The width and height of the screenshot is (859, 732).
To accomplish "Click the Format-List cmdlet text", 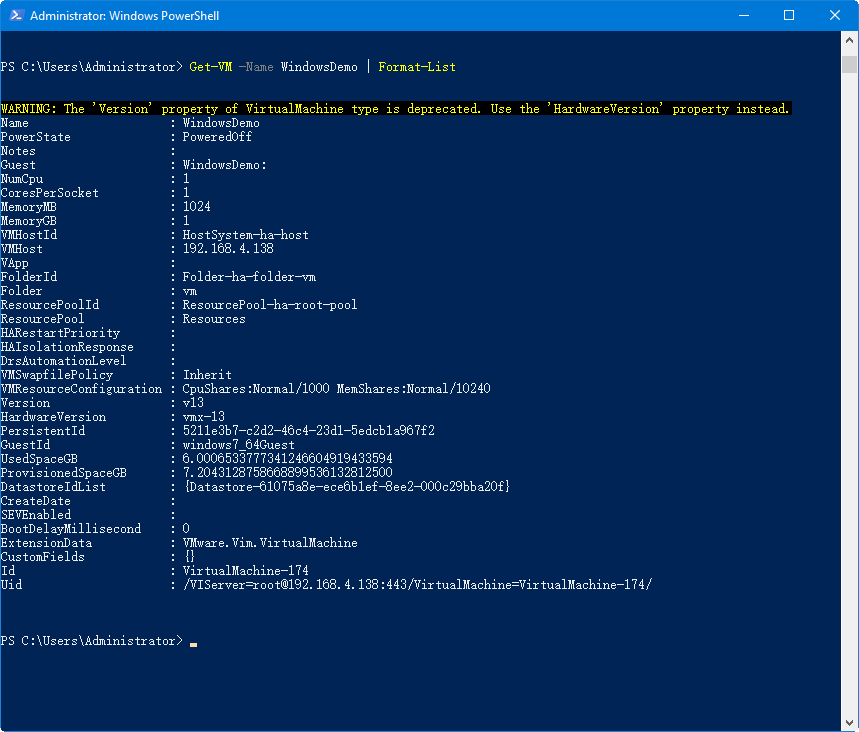I will click(416, 67).
